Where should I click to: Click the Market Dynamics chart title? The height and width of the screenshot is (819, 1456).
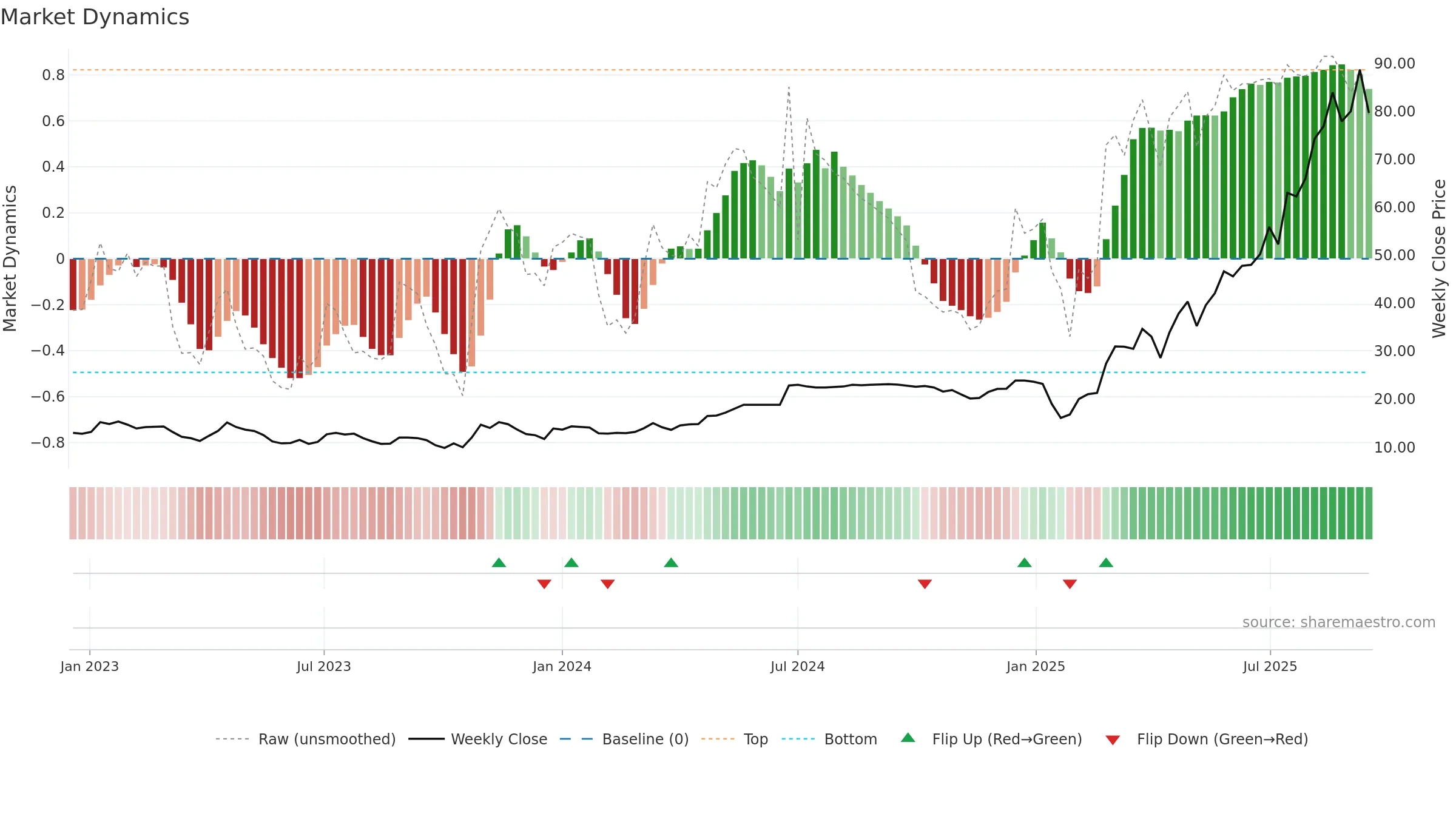click(95, 17)
